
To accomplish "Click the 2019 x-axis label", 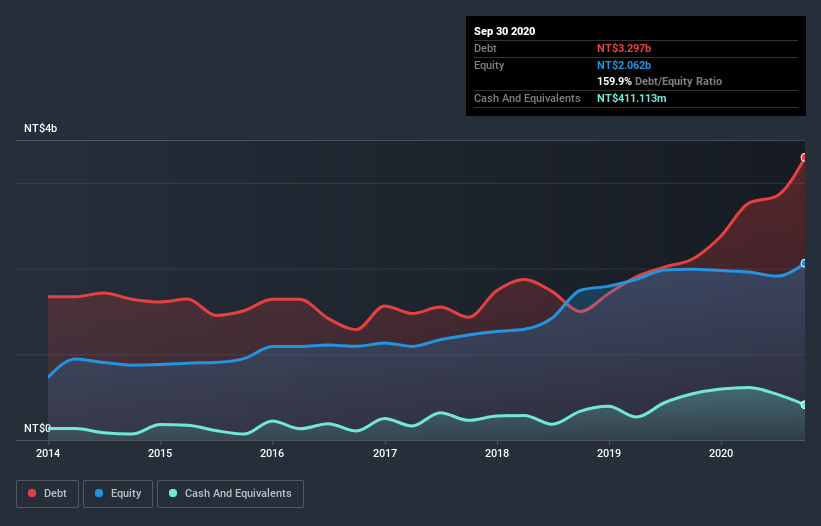I will click(x=609, y=453).
